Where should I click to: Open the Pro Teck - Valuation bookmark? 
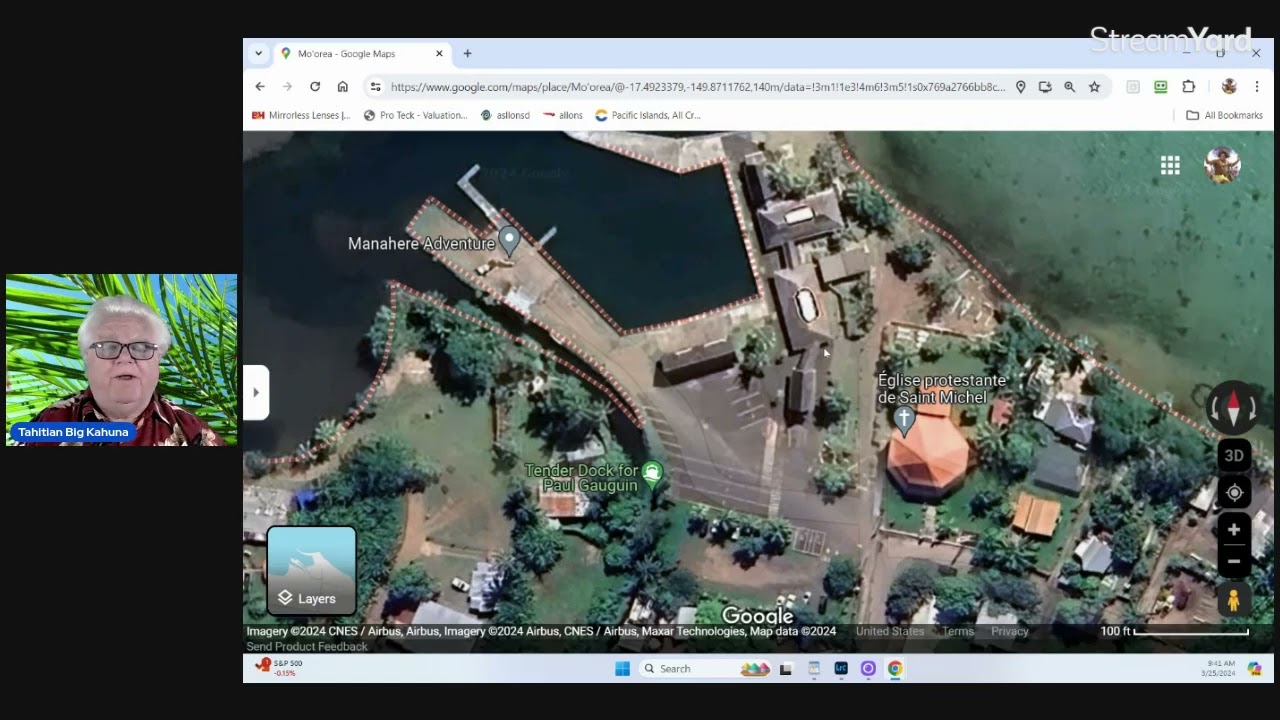pos(415,115)
